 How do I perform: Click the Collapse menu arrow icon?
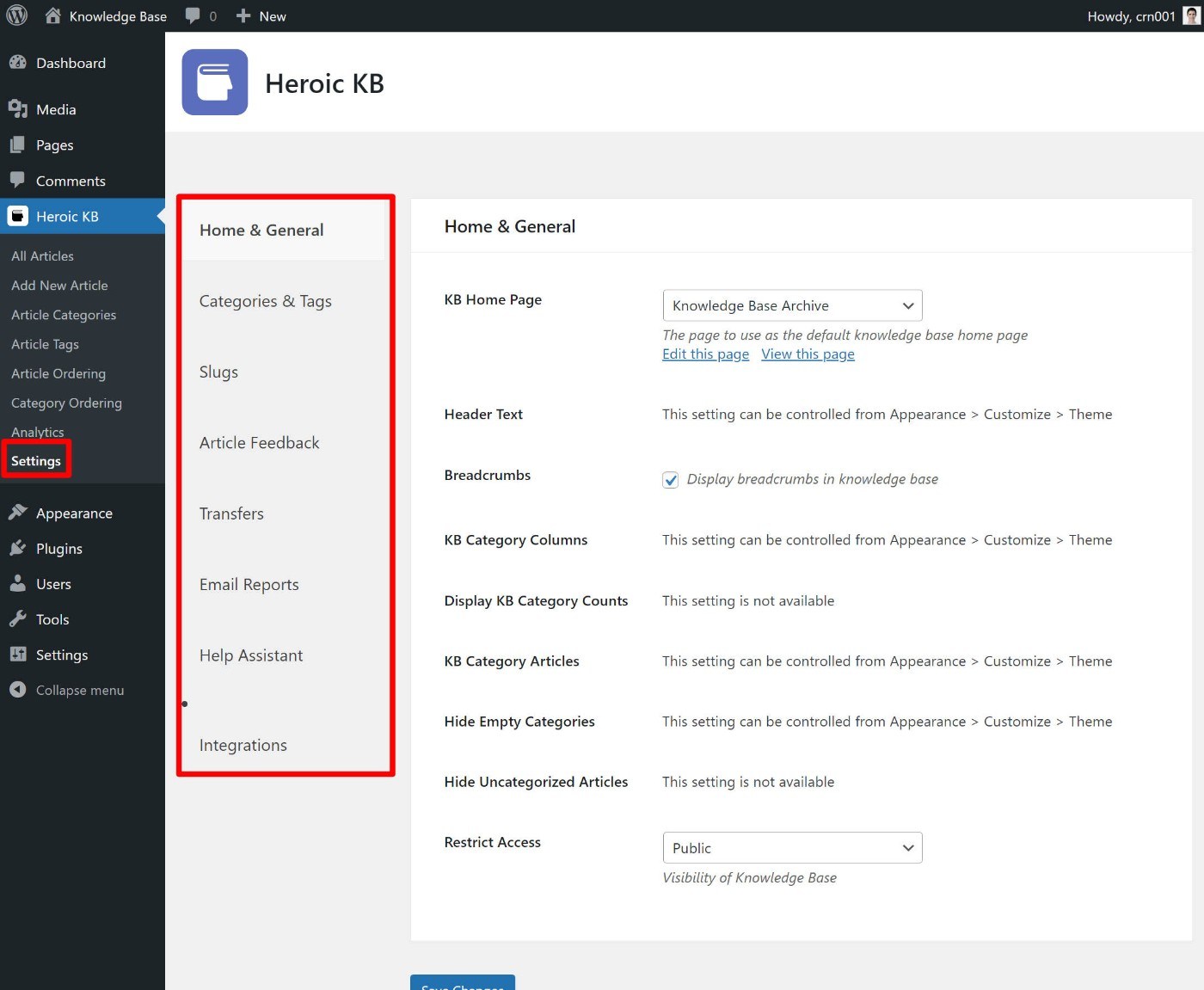[x=18, y=690]
